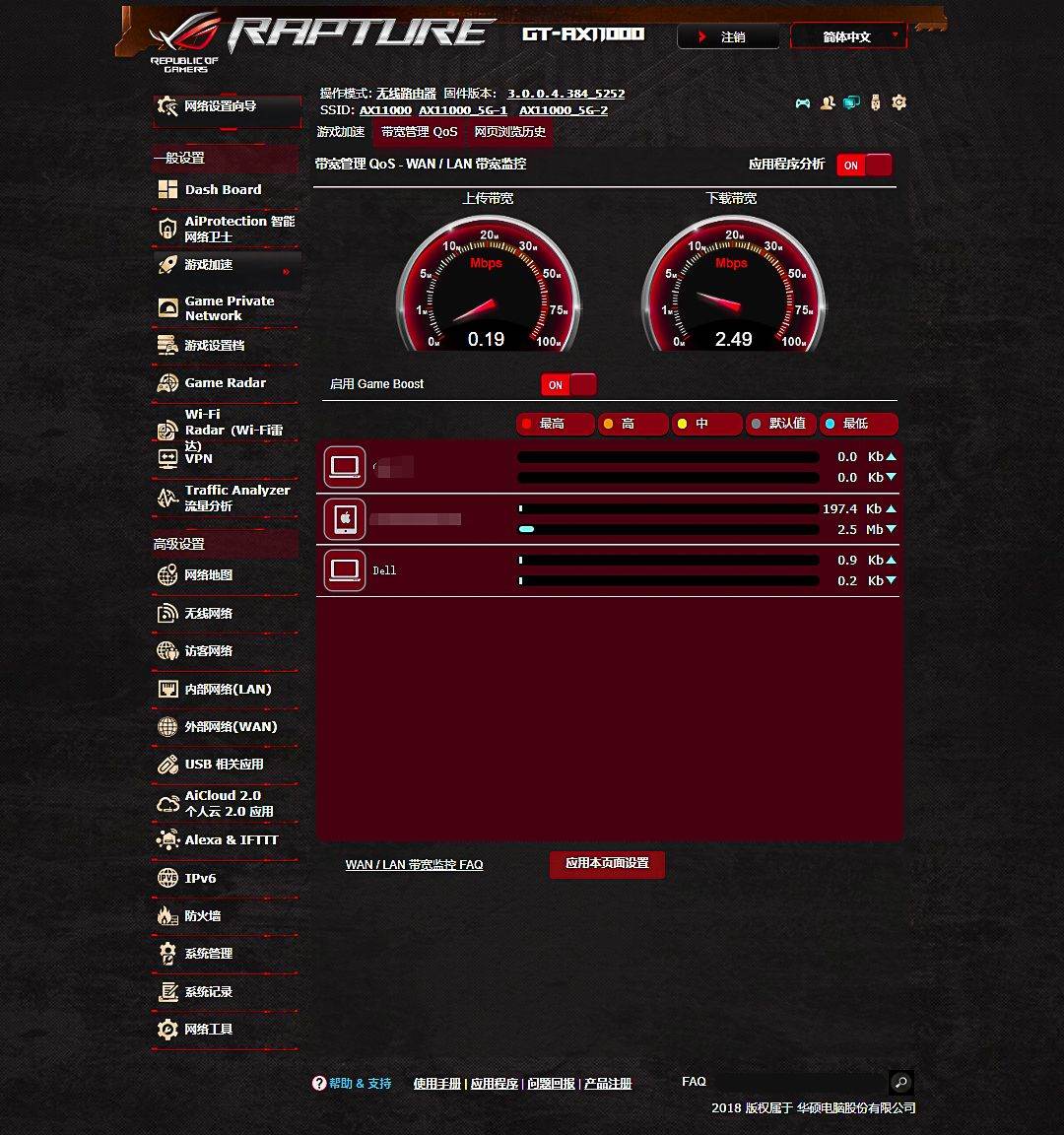This screenshot has width=1064, height=1135.
Task: Open the 系统记录 log icon
Action: point(167,992)
